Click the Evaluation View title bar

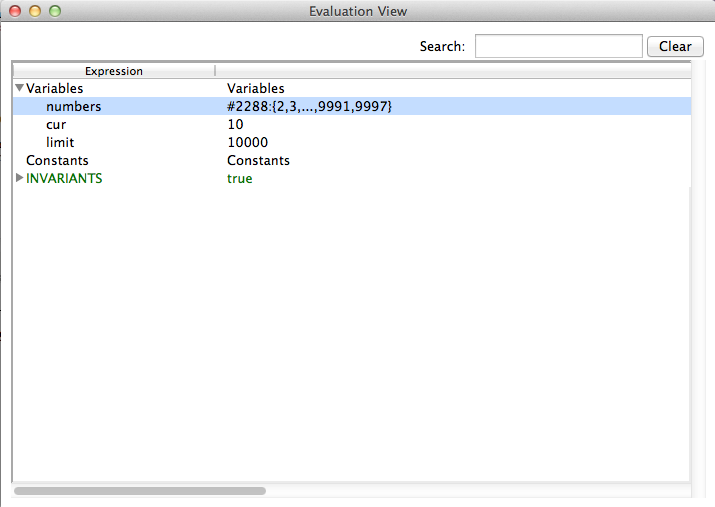(357, 12)
